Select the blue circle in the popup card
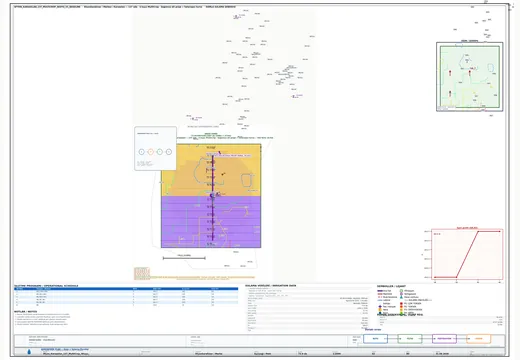The image size is (520, 360). [x=142, y=152]
